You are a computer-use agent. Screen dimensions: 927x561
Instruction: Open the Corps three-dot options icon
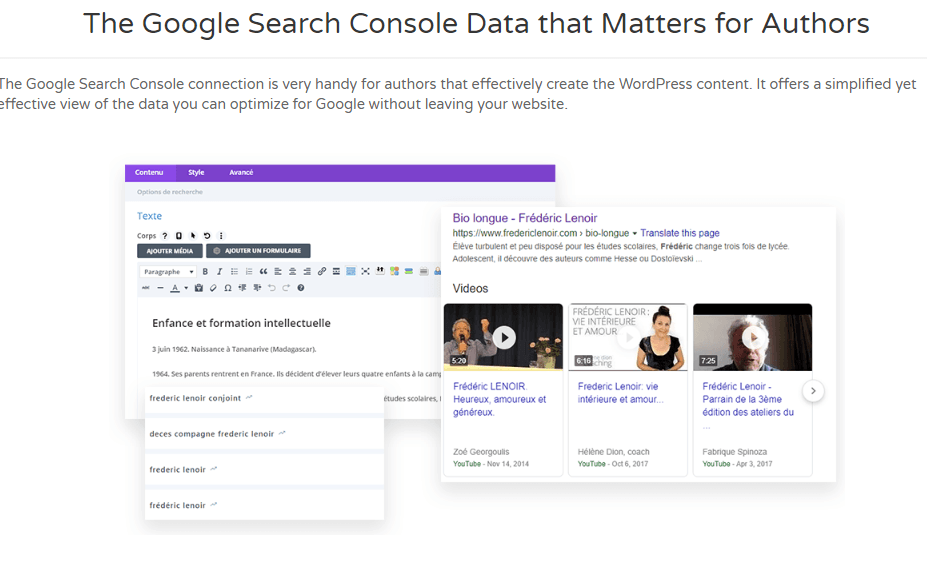tap(221, 236)
